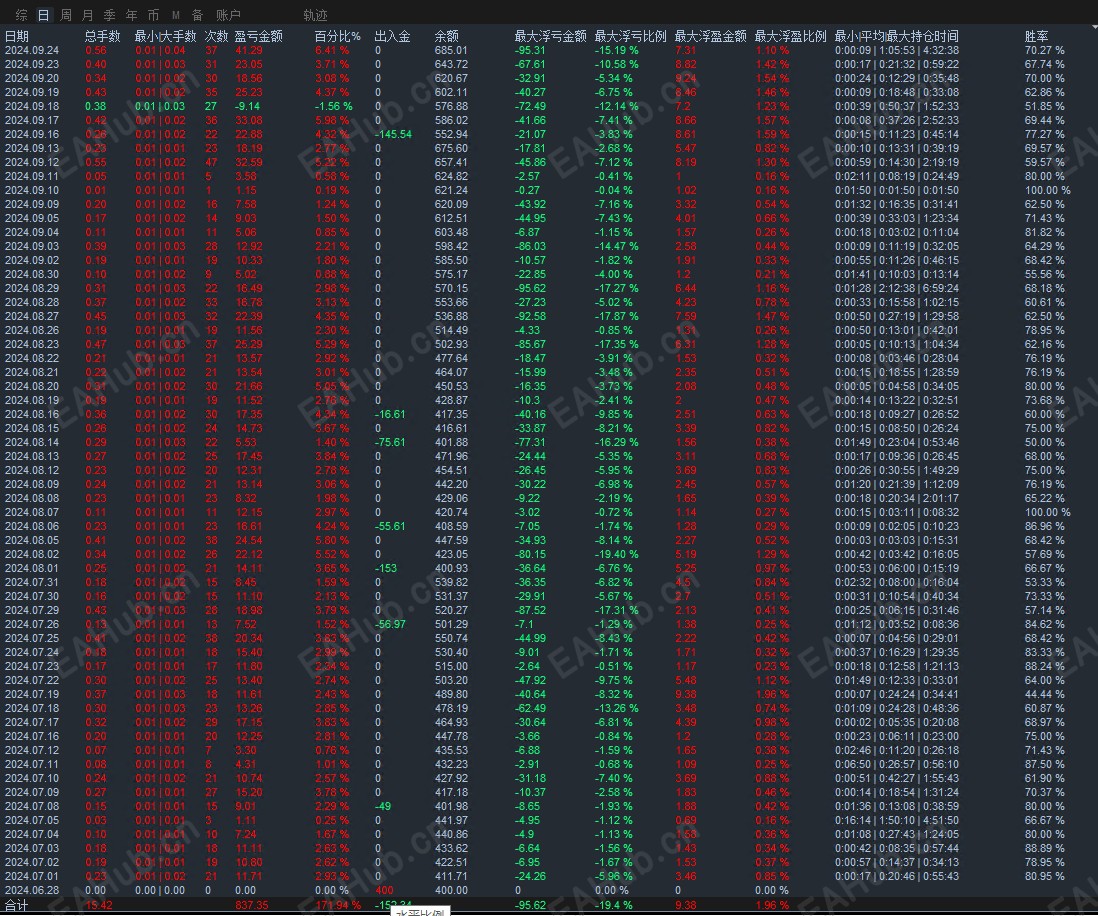The height and width of the screenshot is (916, 1098).
Task: Click the 15.42 total lots cell
Action: (98, 905)
